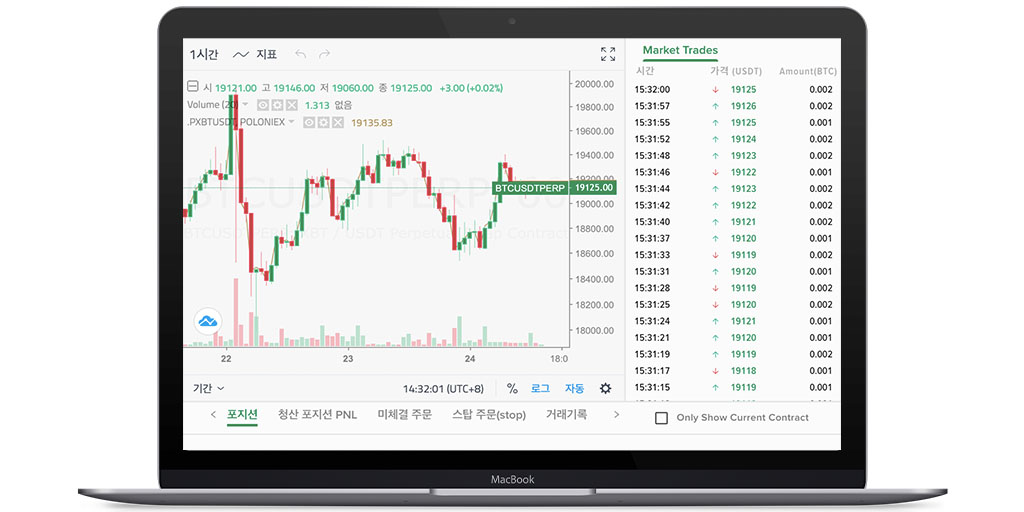Click the green up arrow at 15:31:44
This screenshot has width=1024, height=512.
coord(715,189)
